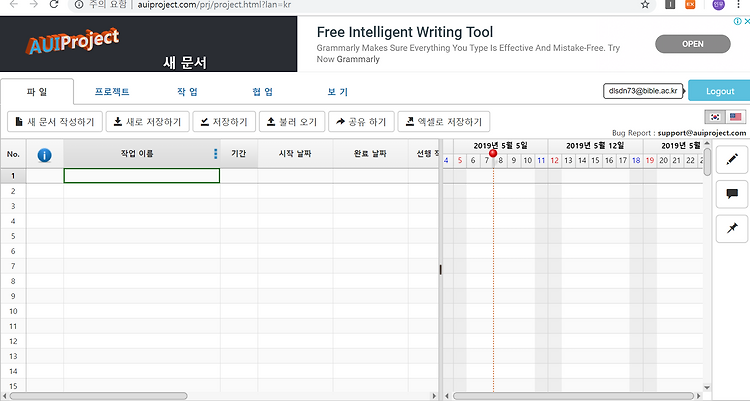Click the Gantt vertical scrollbar down arrow
Viewport: 750px width, 401px height.
pyautogui.click(x=707, y=388)
